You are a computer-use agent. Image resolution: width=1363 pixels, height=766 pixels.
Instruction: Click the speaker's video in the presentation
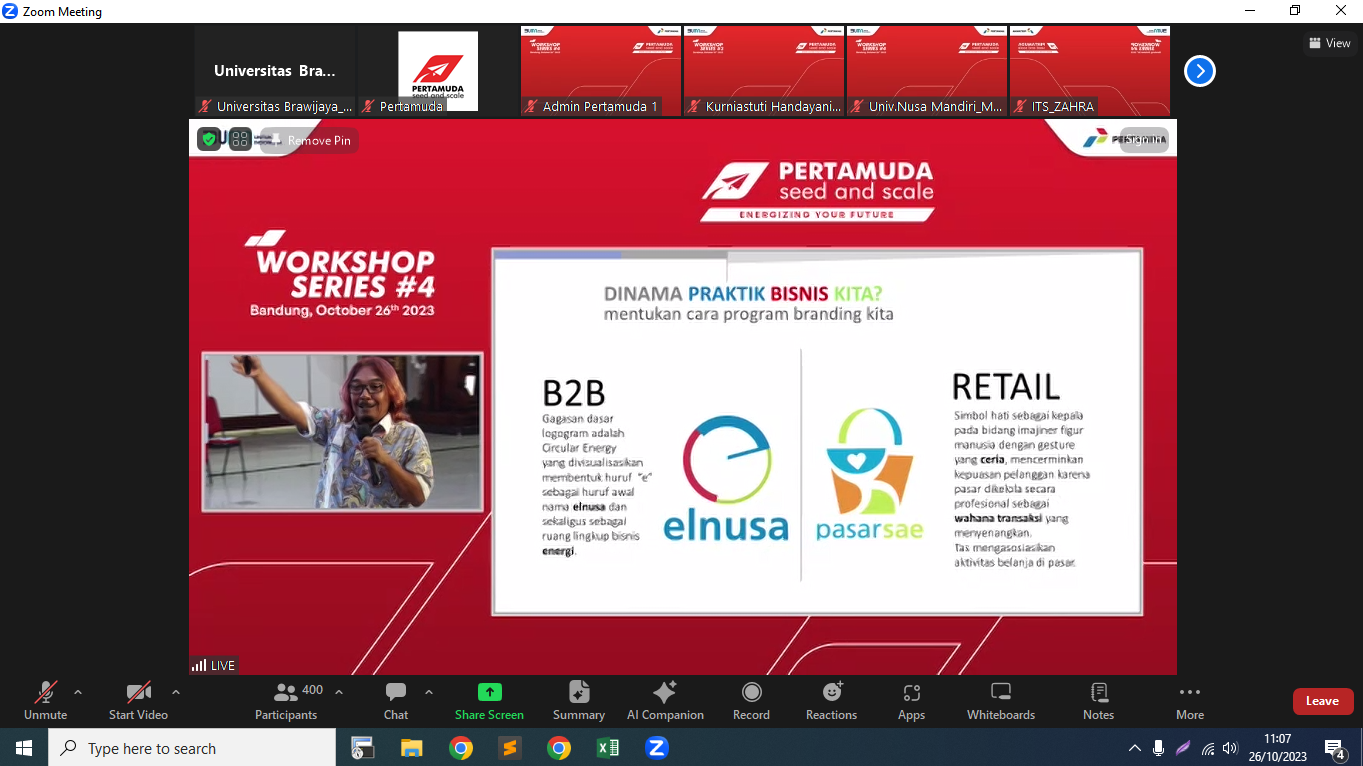coord(342,431)
